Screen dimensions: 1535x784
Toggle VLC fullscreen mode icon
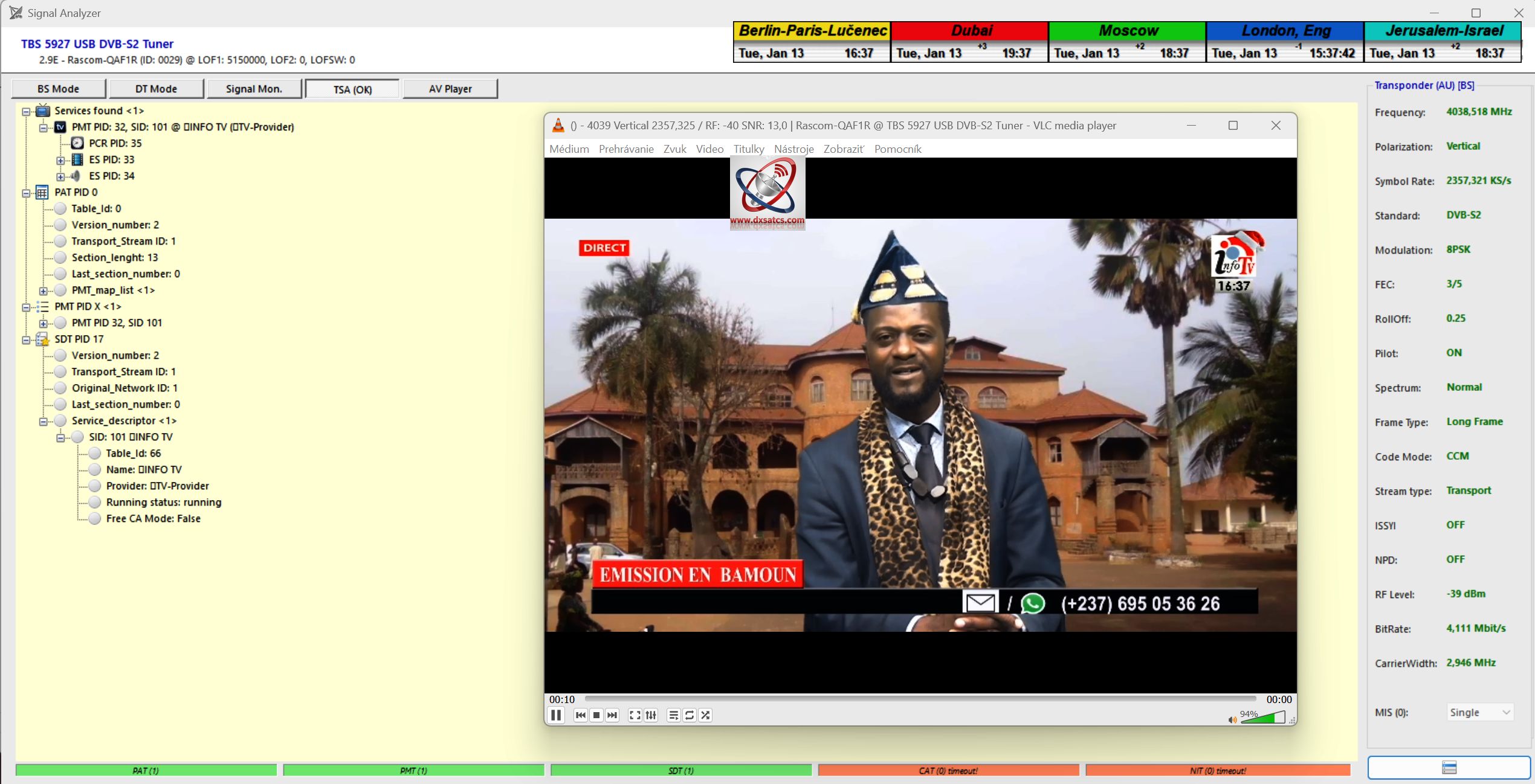point(635,715)
